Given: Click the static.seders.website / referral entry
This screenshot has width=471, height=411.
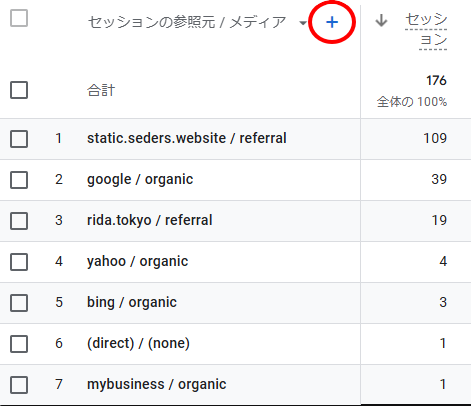Looking at the screenshot, I should [187, 138].
